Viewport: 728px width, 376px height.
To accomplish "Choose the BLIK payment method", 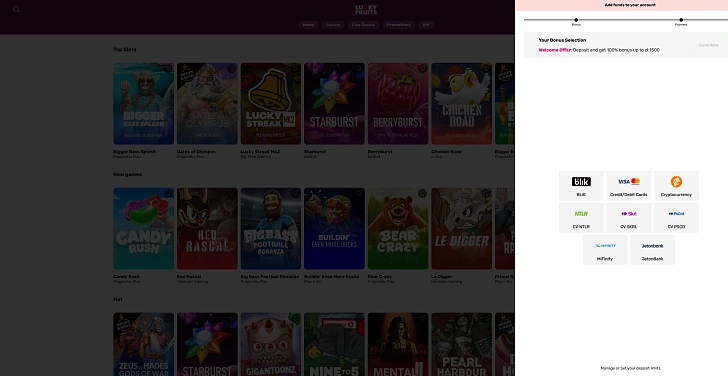I will (x=581, y=185).
